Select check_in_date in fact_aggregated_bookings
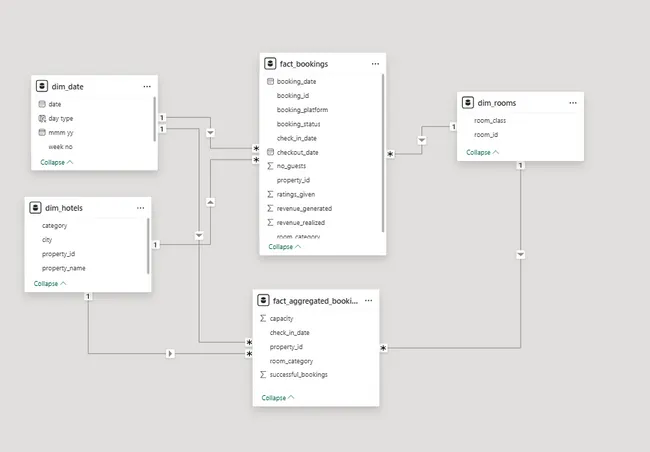Viewport: 650px width, 452px height. (289, 333)
